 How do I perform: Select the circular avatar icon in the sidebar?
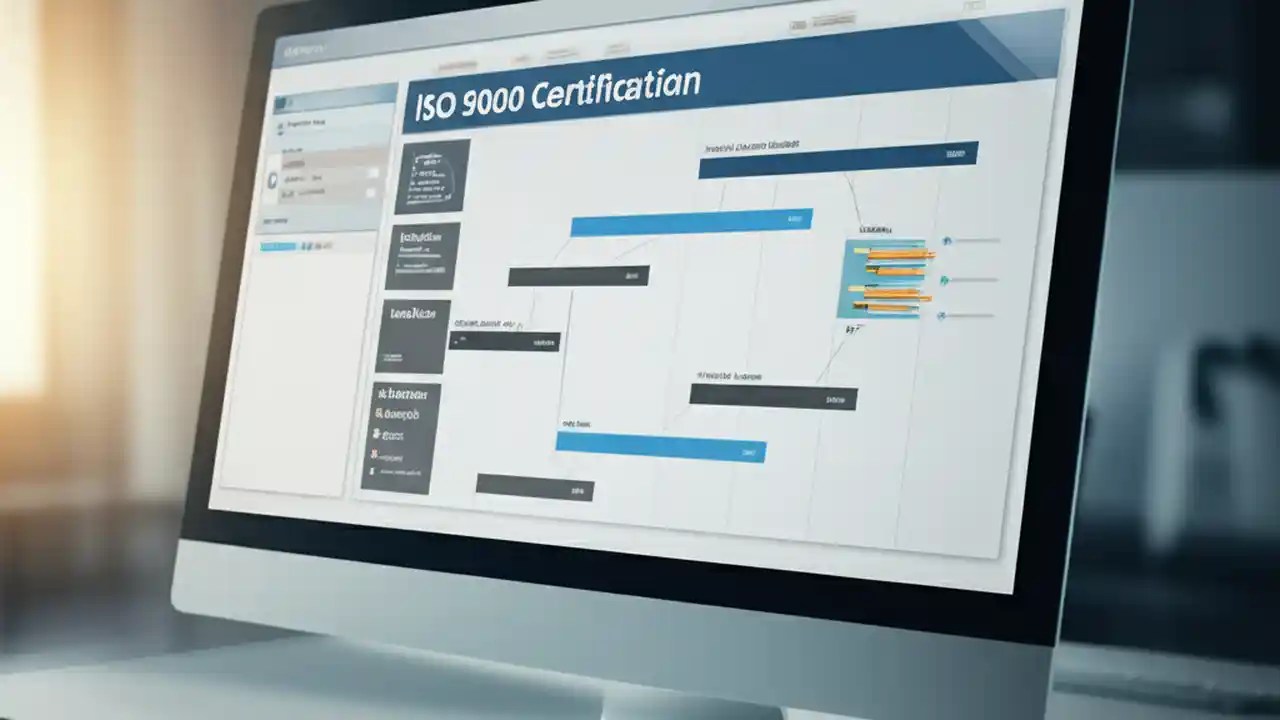pos(273,180)
